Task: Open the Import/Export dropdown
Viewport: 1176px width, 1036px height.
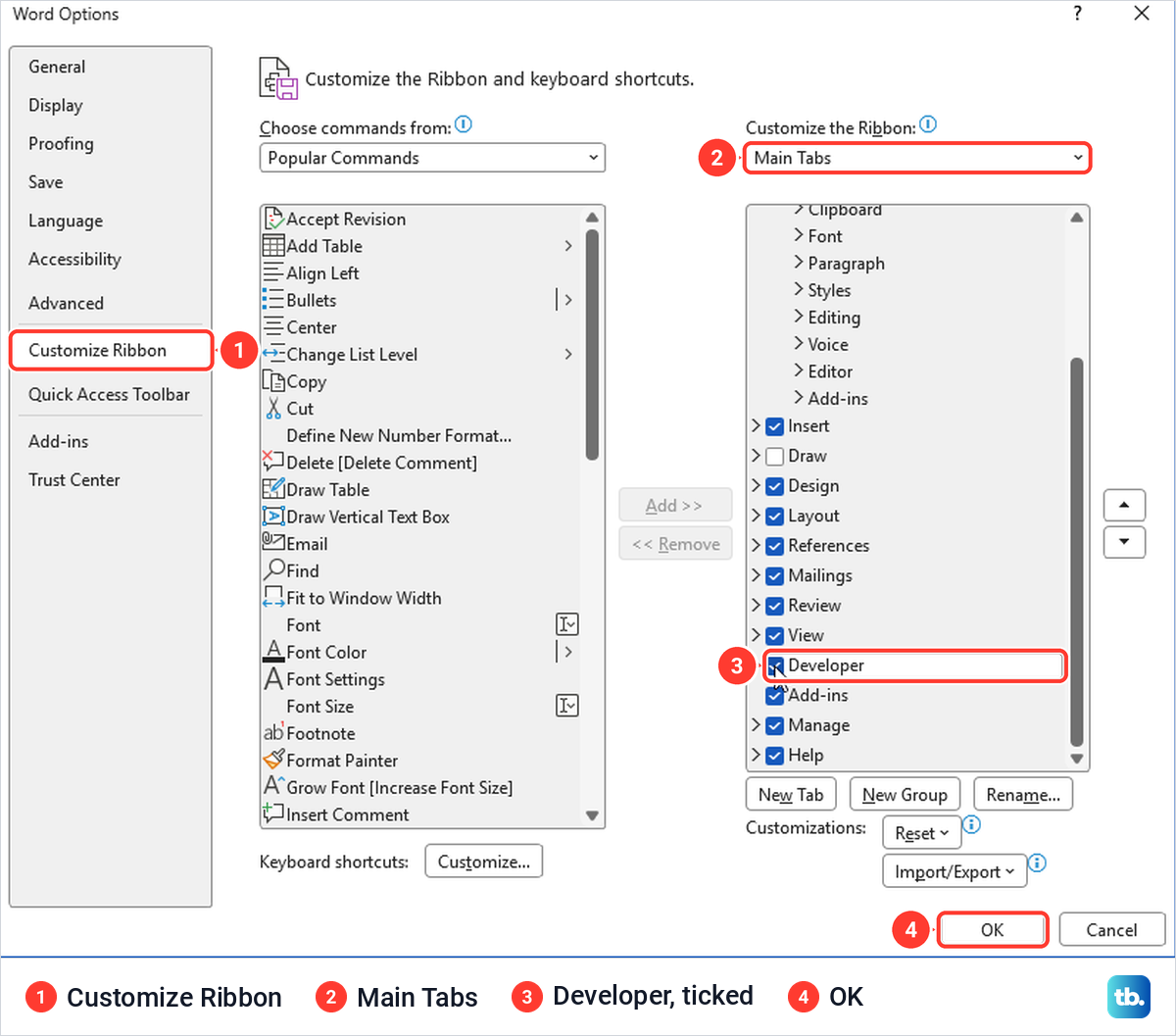Action: pyautogui.click(x=955, y=871)
